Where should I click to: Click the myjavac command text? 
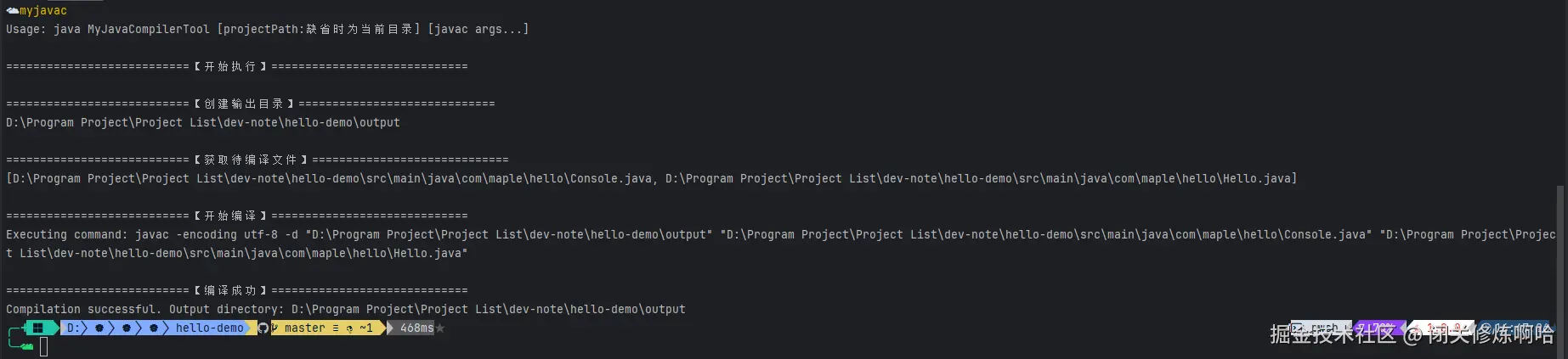tap(43, 11)
